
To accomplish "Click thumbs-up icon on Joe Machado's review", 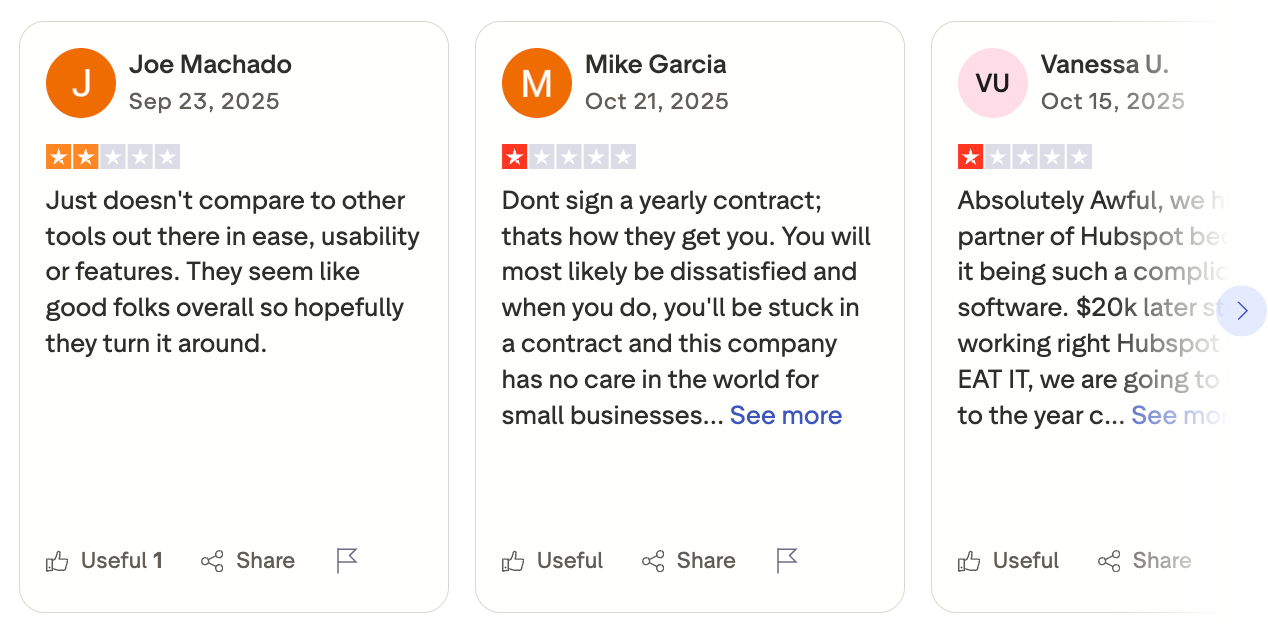I will [x=57, y=561].
